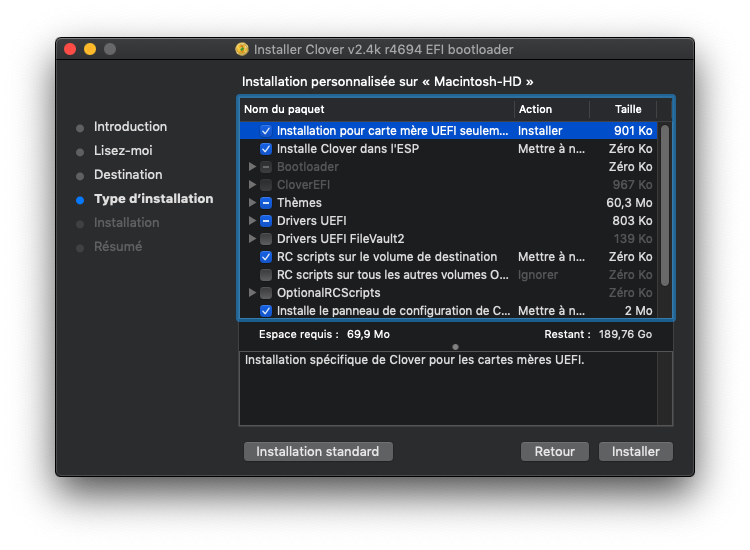
Task: Open the Destination step in the sidebar
Action: (128, 175)
